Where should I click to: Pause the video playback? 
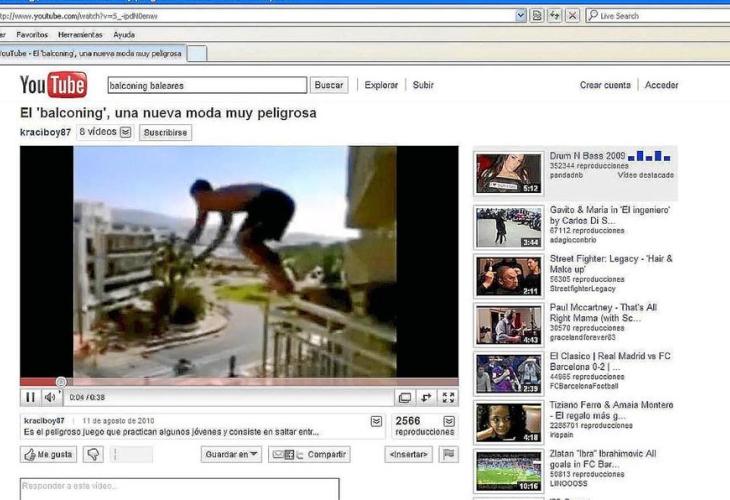[30, 397]
